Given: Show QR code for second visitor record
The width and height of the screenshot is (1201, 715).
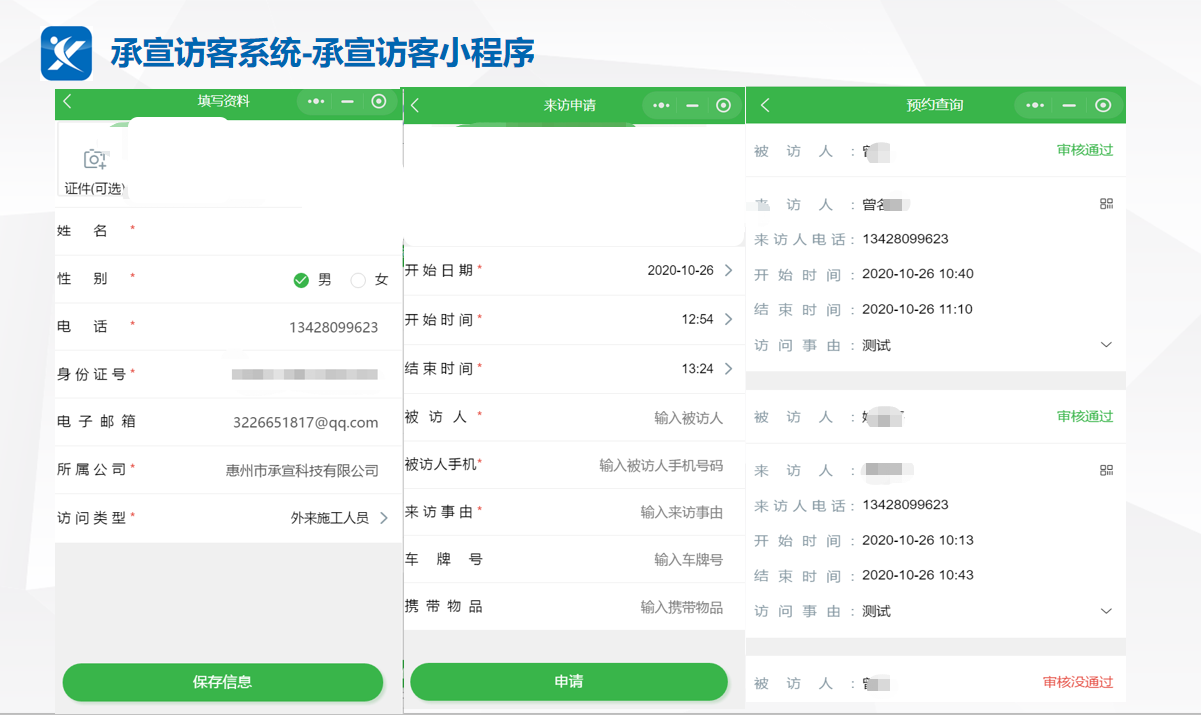Looking at the screenshot, I should pos(1106,470).
